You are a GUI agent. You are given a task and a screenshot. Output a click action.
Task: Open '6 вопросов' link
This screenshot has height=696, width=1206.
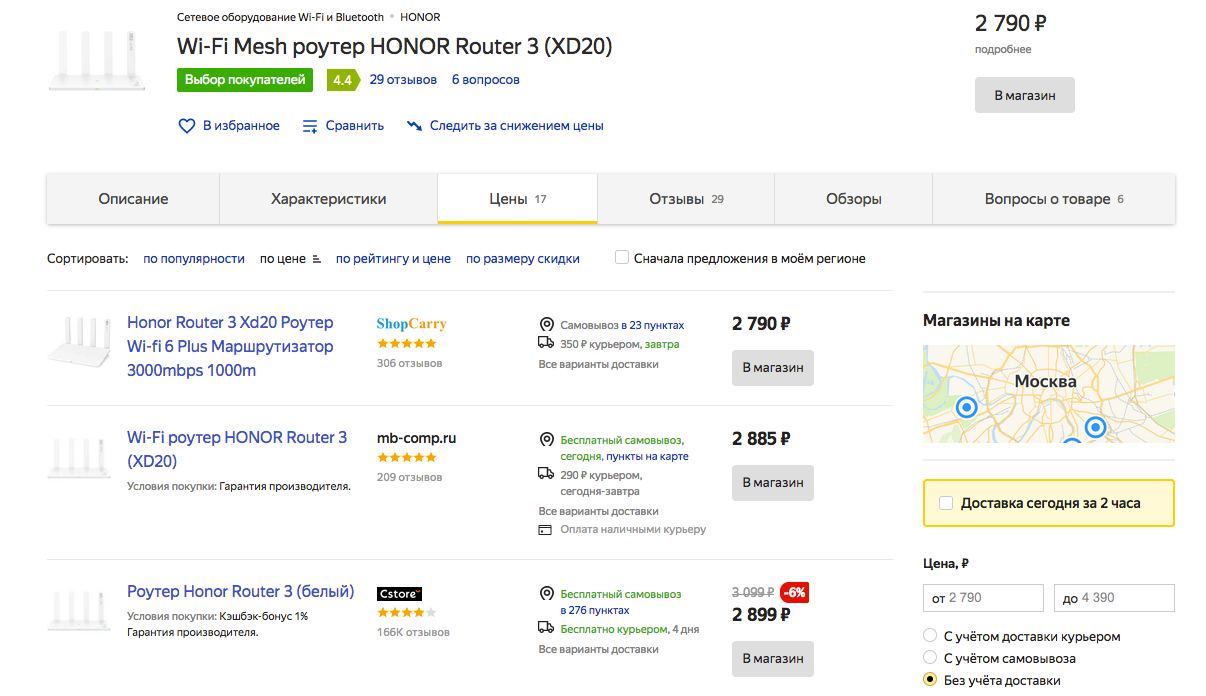[x=486, y=80]
